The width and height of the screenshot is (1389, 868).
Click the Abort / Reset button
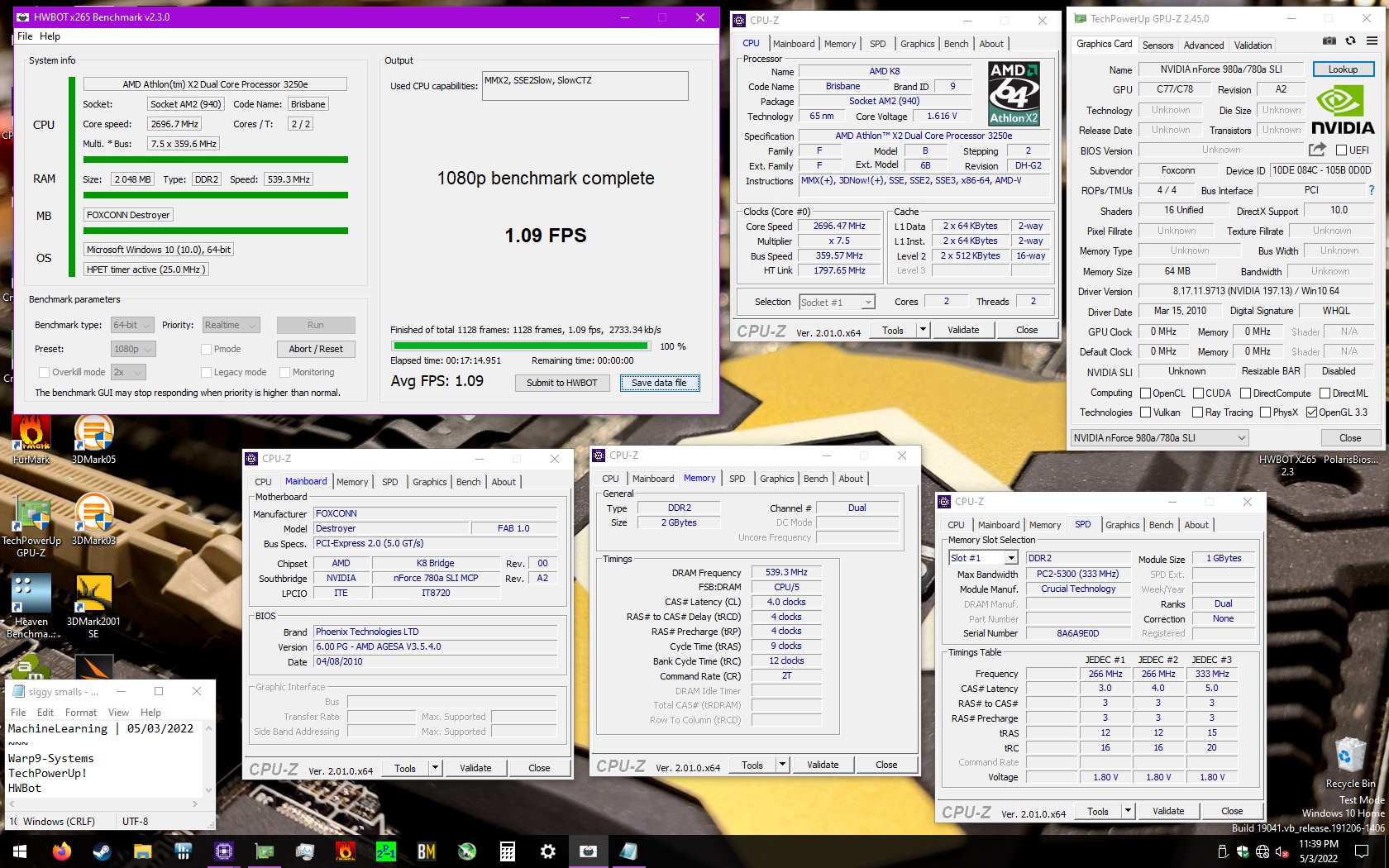coord(316,349)
